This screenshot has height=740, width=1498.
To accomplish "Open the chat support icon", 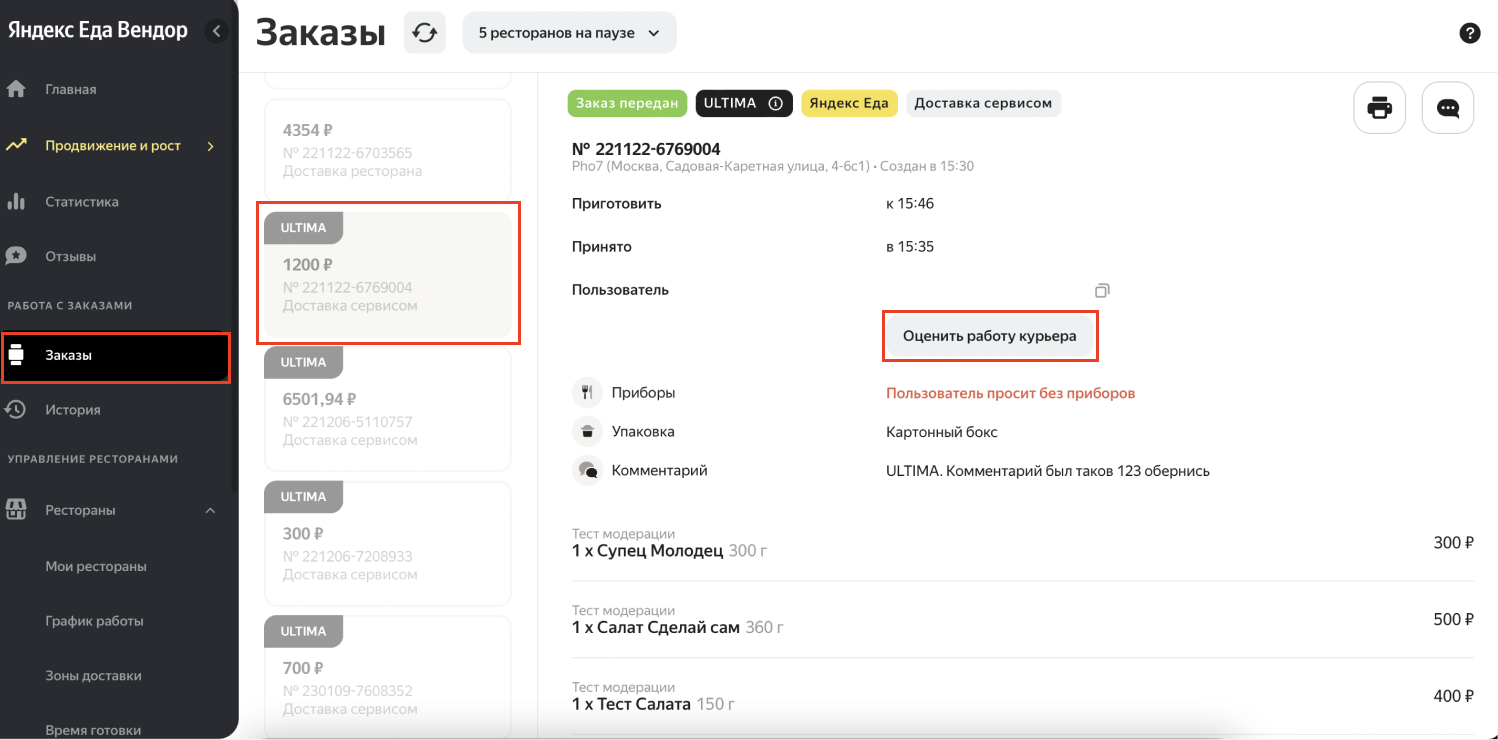I will pos(1447,108).
